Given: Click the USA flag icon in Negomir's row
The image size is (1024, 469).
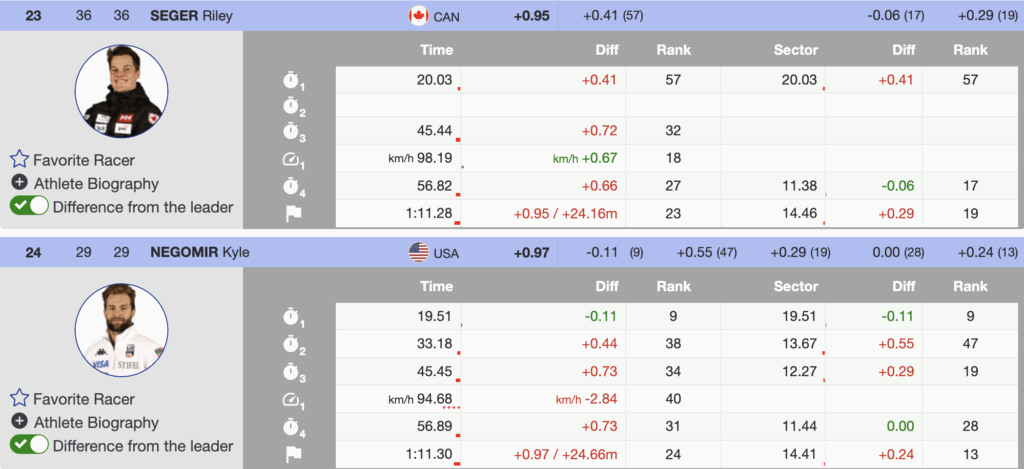Looking at the screenshot, I should tap(418, 253).
